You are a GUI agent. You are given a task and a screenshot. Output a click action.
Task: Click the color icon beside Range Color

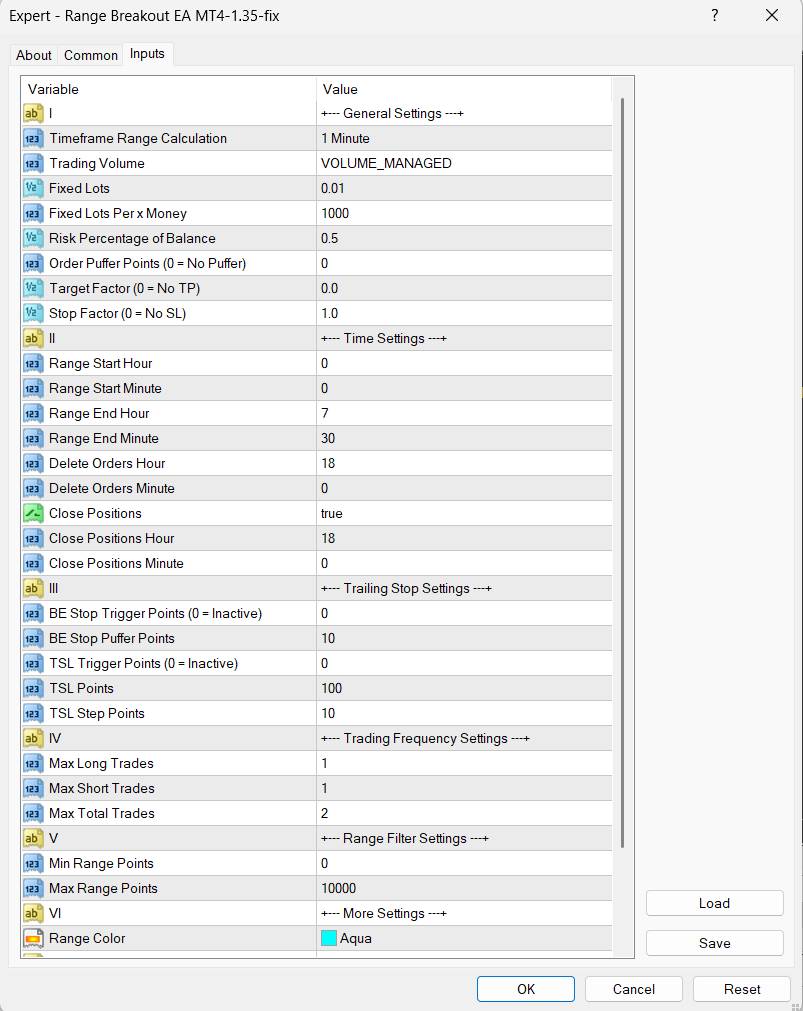[x=33, y=939]
